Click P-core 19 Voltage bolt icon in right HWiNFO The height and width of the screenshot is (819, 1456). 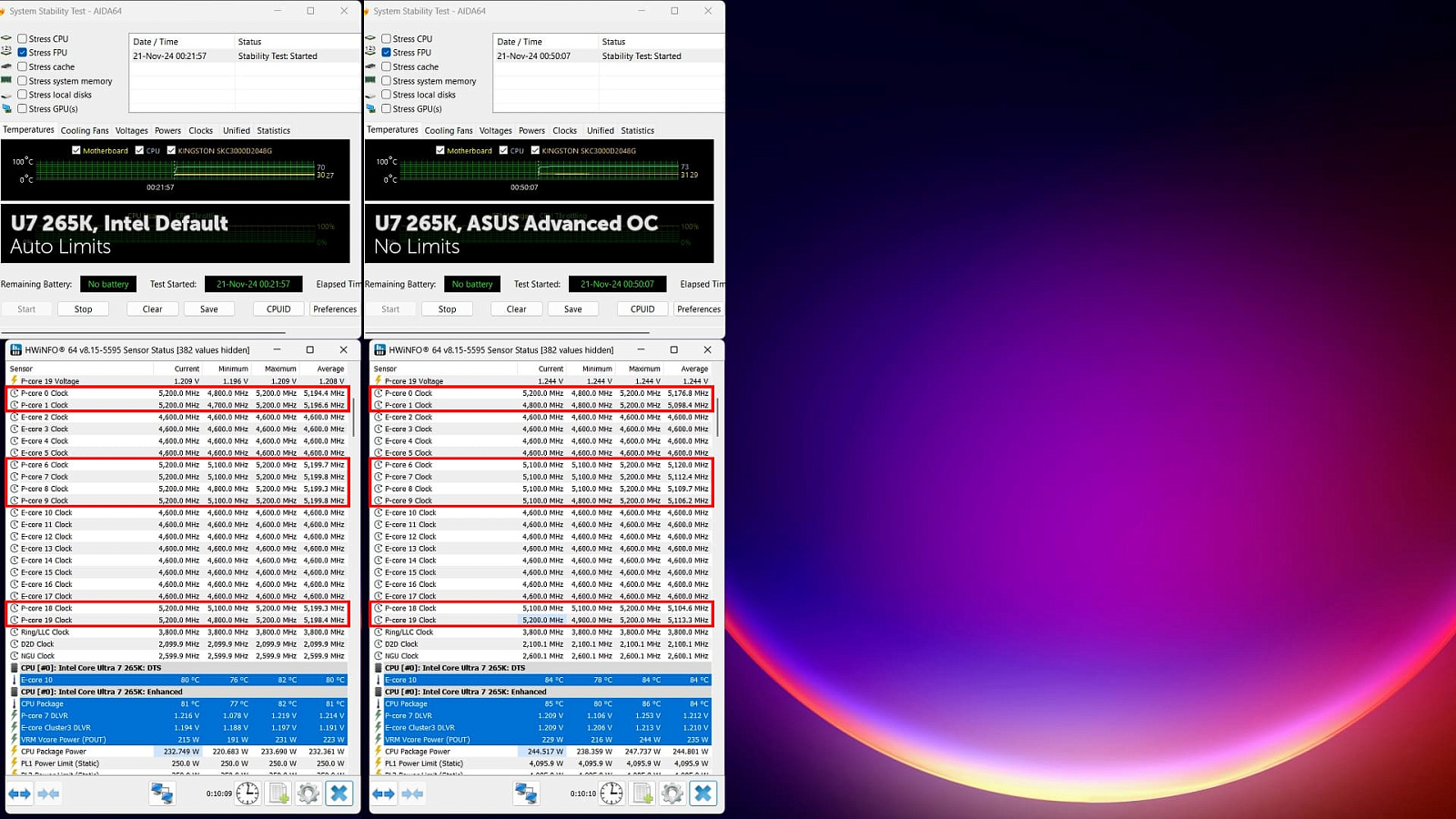point(378,380)
